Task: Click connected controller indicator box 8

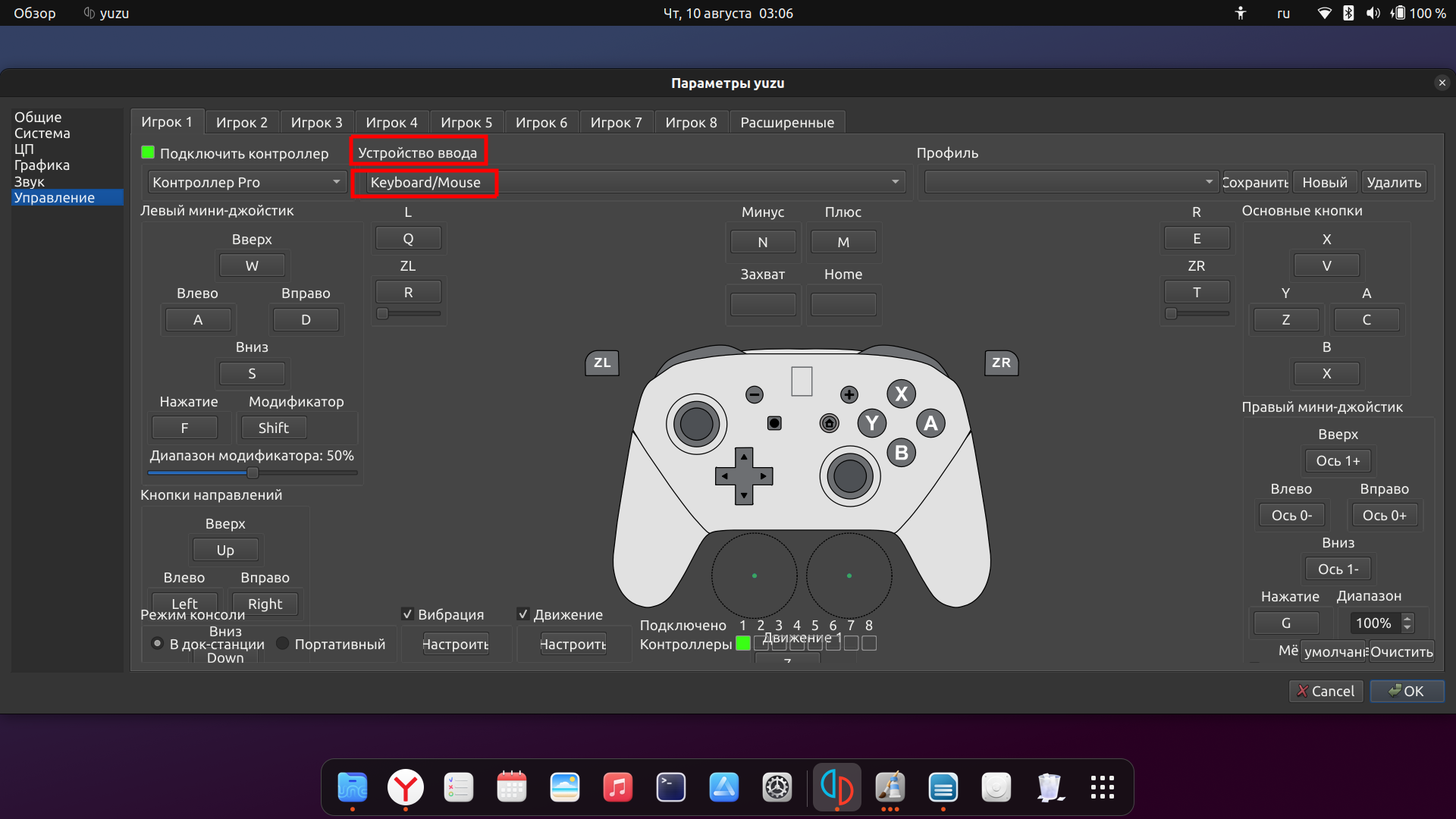Action: pos(870,643)
